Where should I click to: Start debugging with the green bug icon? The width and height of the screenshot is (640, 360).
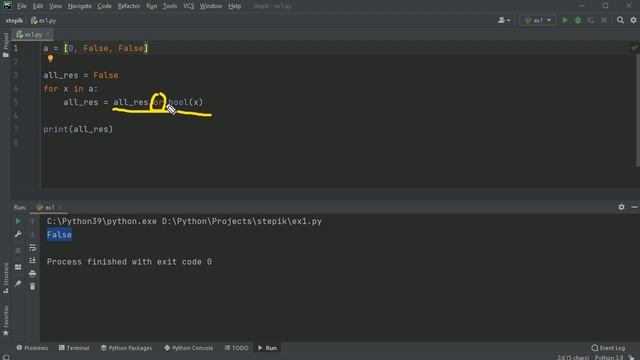point(578,20)
